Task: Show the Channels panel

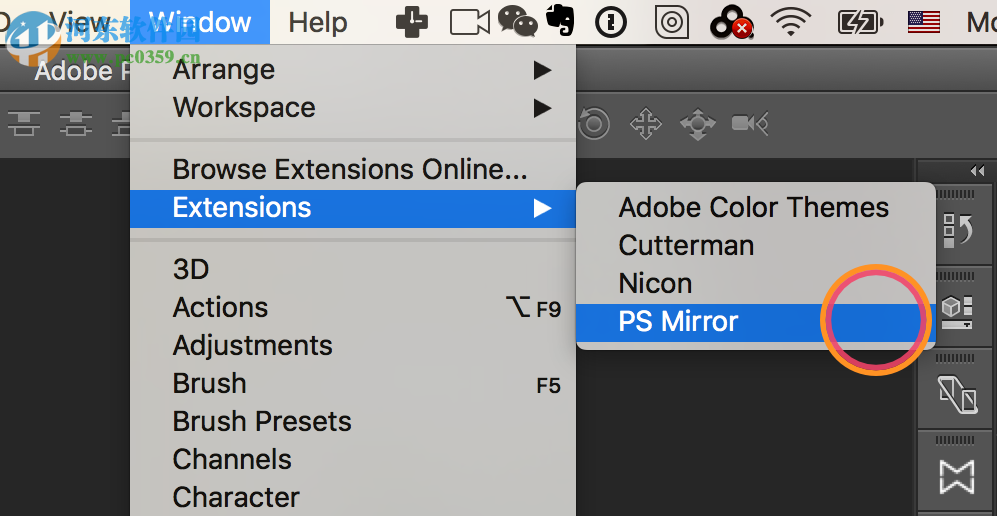Action: click(353, 459)
